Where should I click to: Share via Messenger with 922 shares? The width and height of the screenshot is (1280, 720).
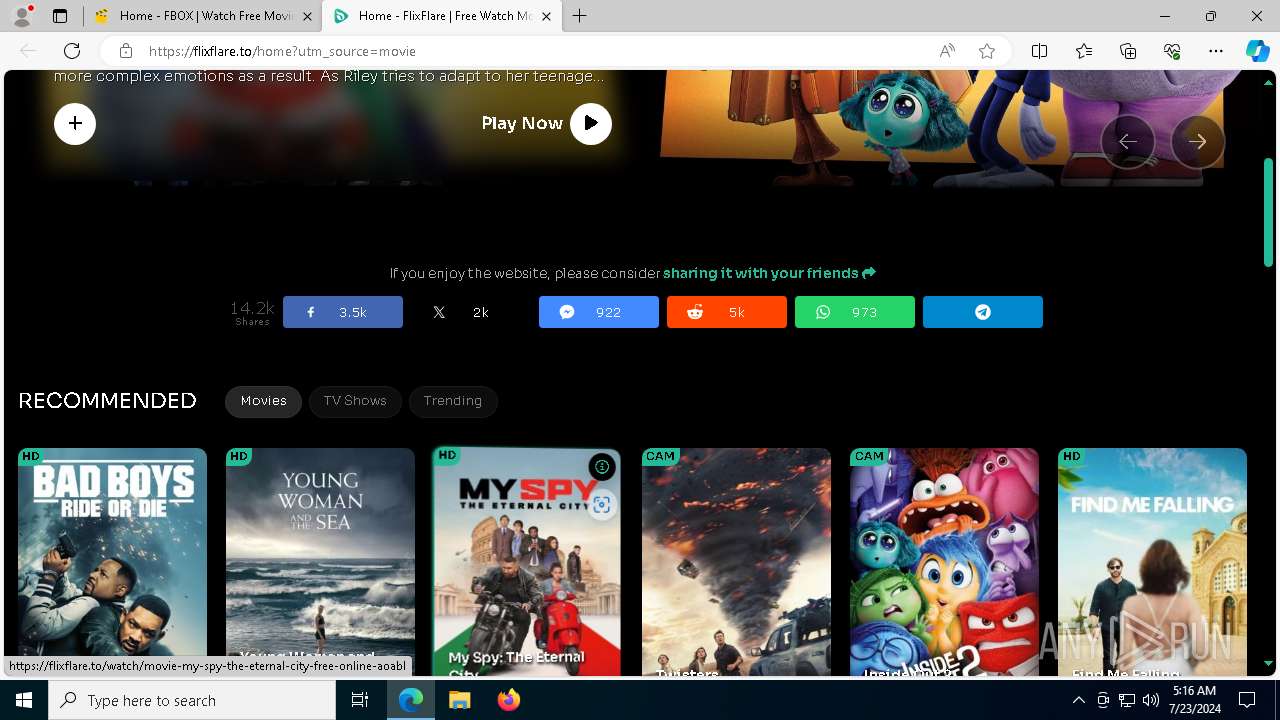pyautogui.click(x=599, y=312)
